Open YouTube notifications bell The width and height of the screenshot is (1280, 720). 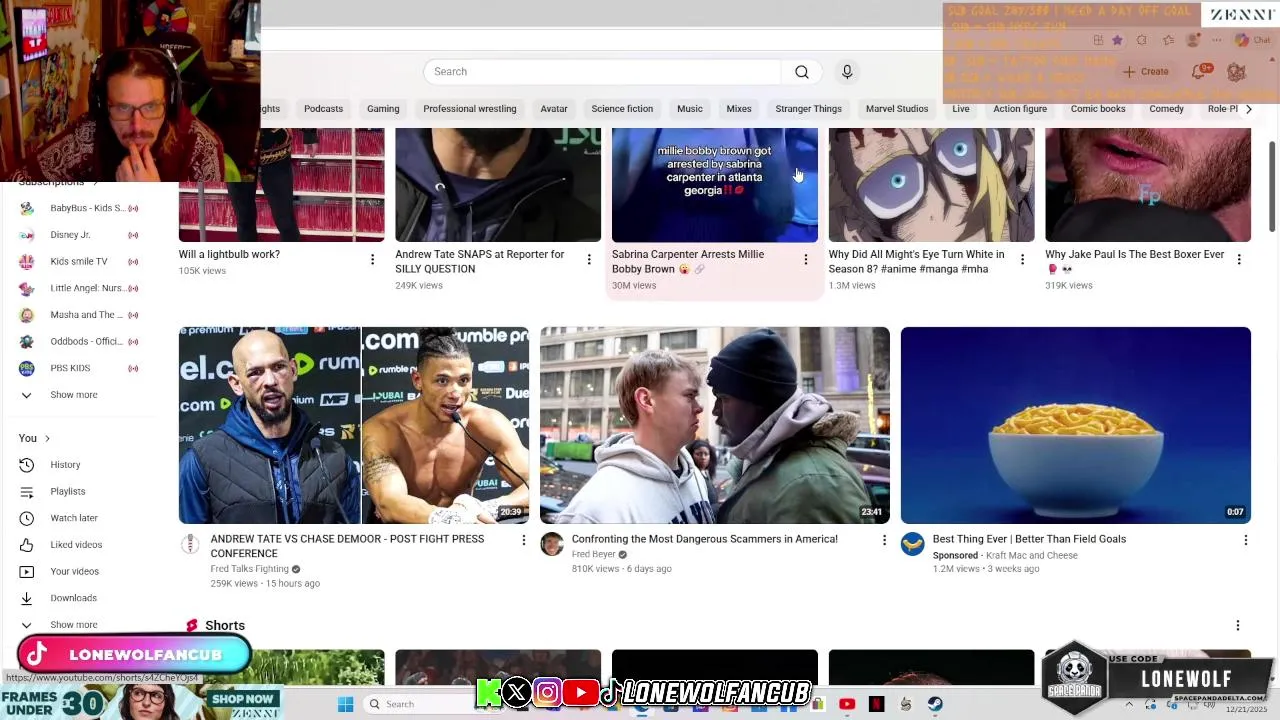point(1199,72)
